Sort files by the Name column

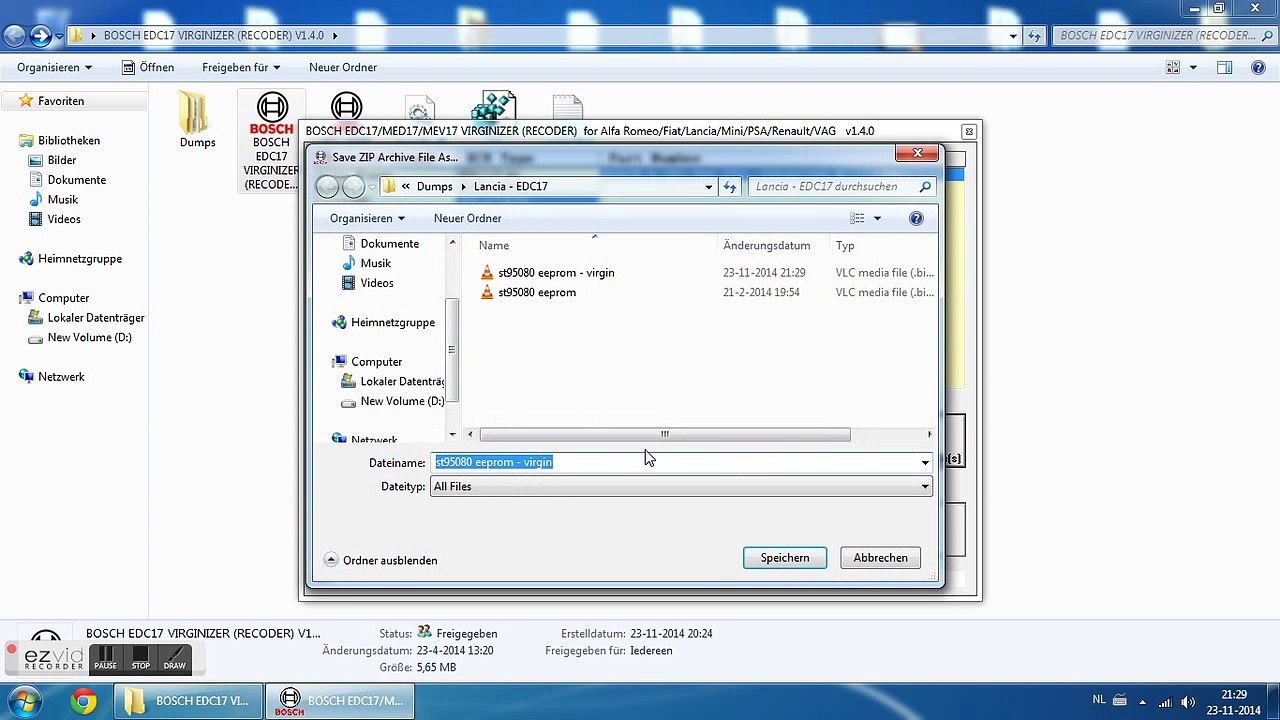(x=595, y=246)
